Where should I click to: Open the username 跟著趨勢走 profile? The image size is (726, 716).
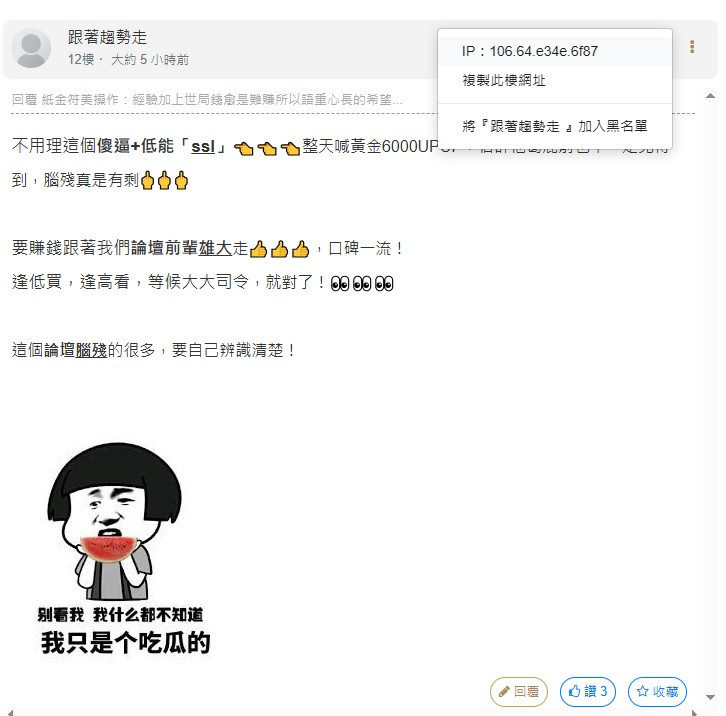tap(107, 38)
